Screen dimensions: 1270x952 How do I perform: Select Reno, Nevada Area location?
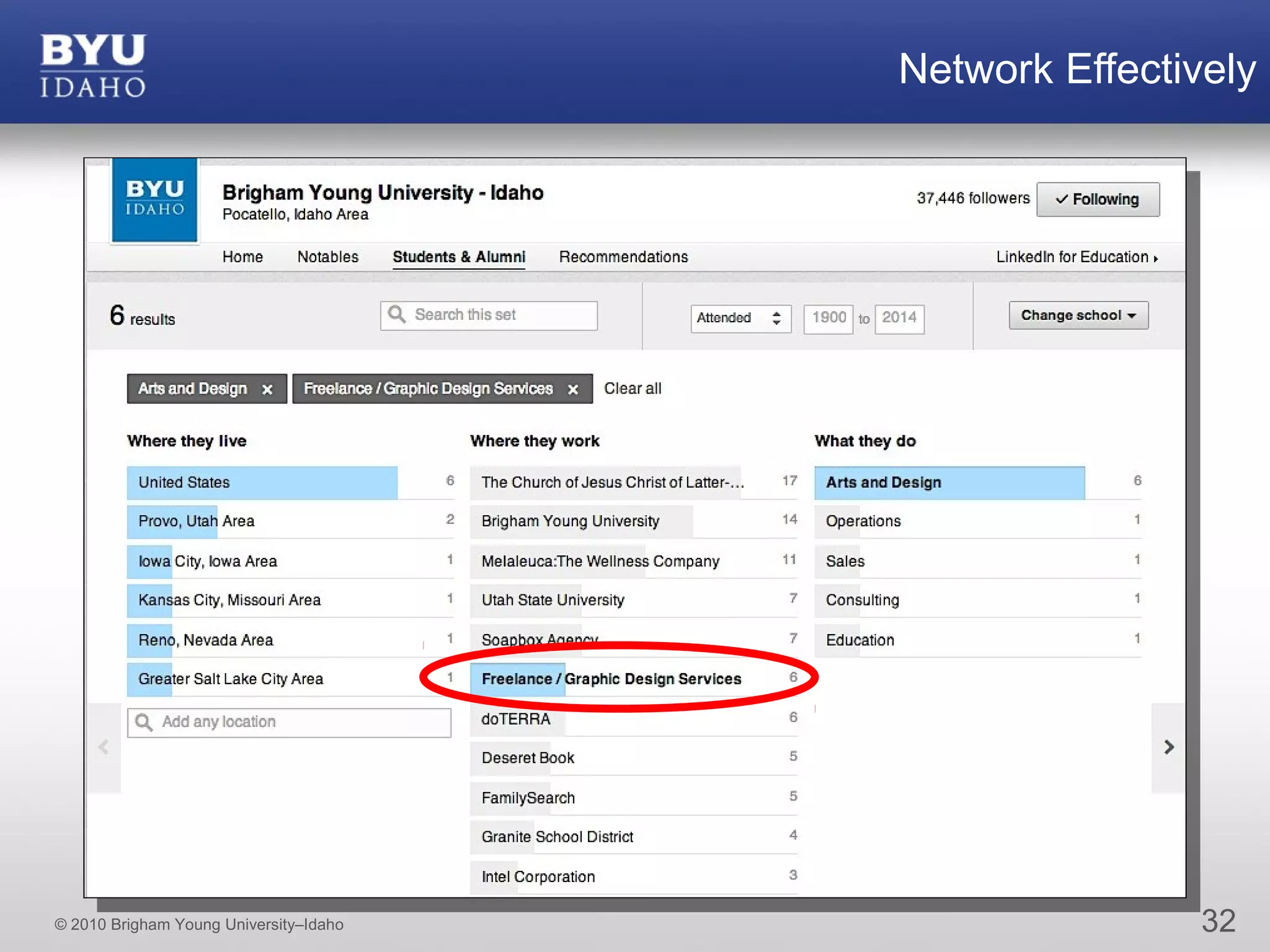290,640
